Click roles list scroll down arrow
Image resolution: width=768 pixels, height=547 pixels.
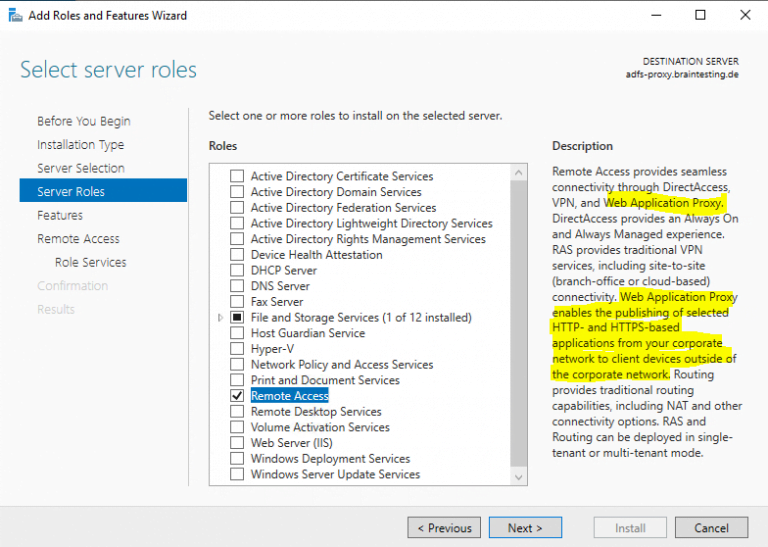(x=519, y=477)
